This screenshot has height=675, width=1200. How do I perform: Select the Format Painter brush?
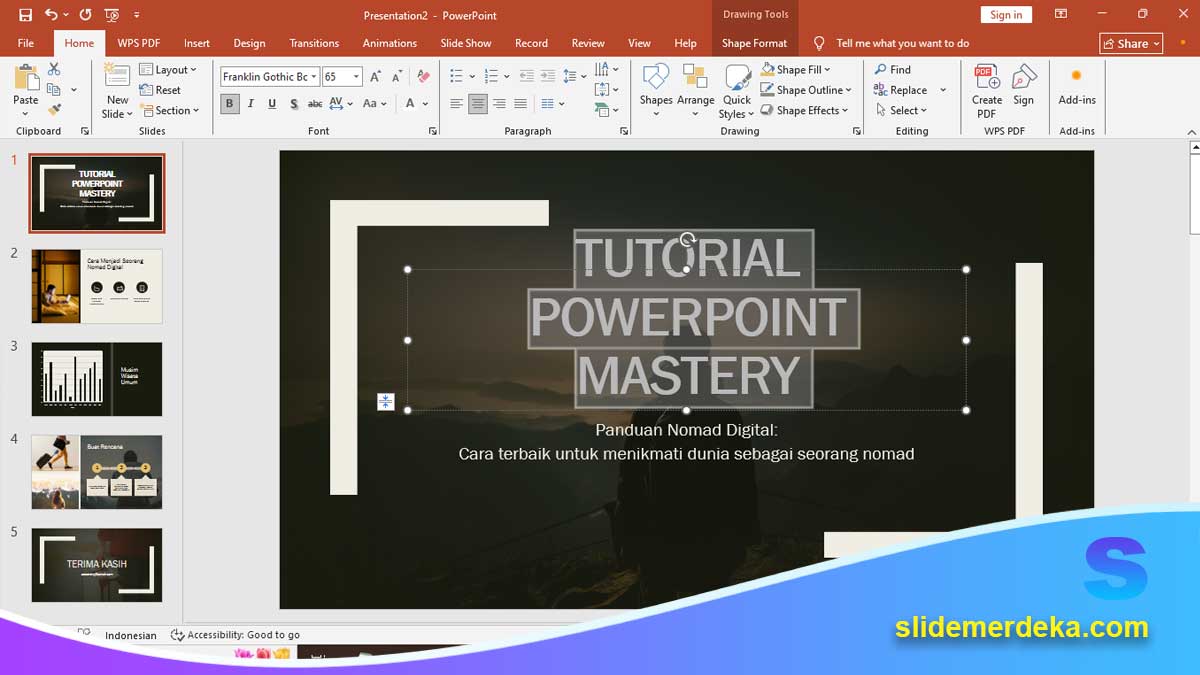54,109
